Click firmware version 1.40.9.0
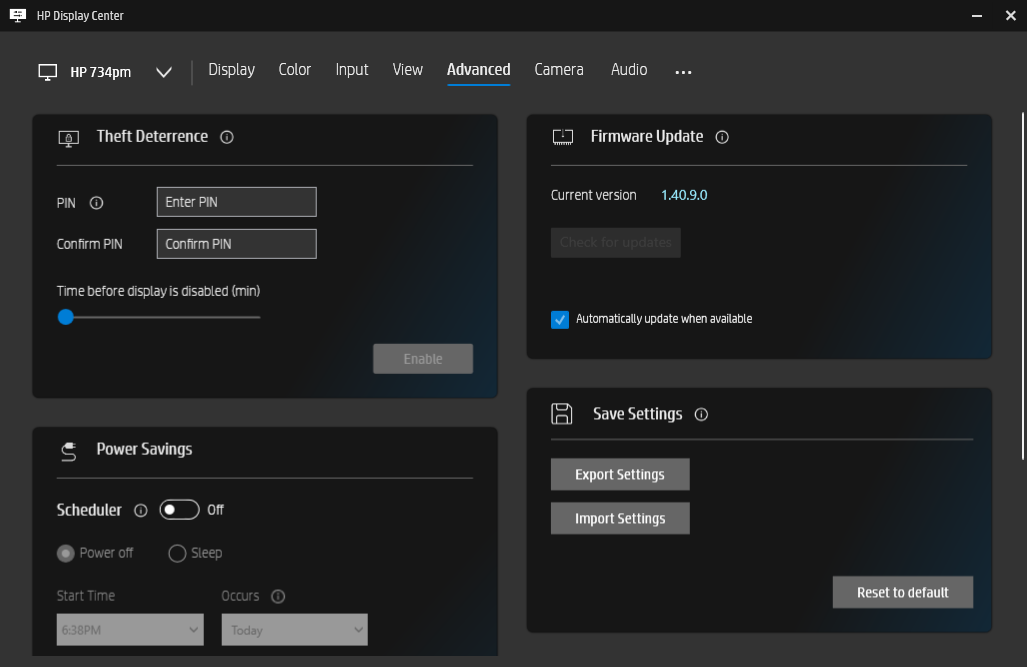Viewport: 1027px width, 667px height. (x=684, y=195)
